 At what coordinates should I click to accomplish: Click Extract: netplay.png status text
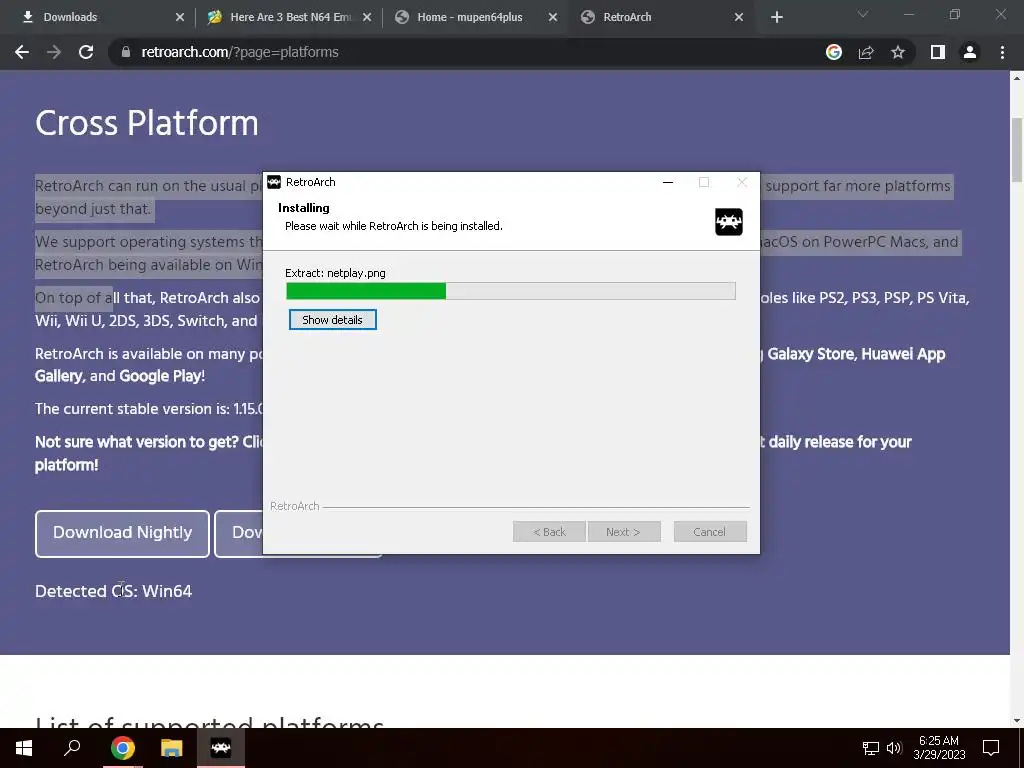tap(335, 273)
